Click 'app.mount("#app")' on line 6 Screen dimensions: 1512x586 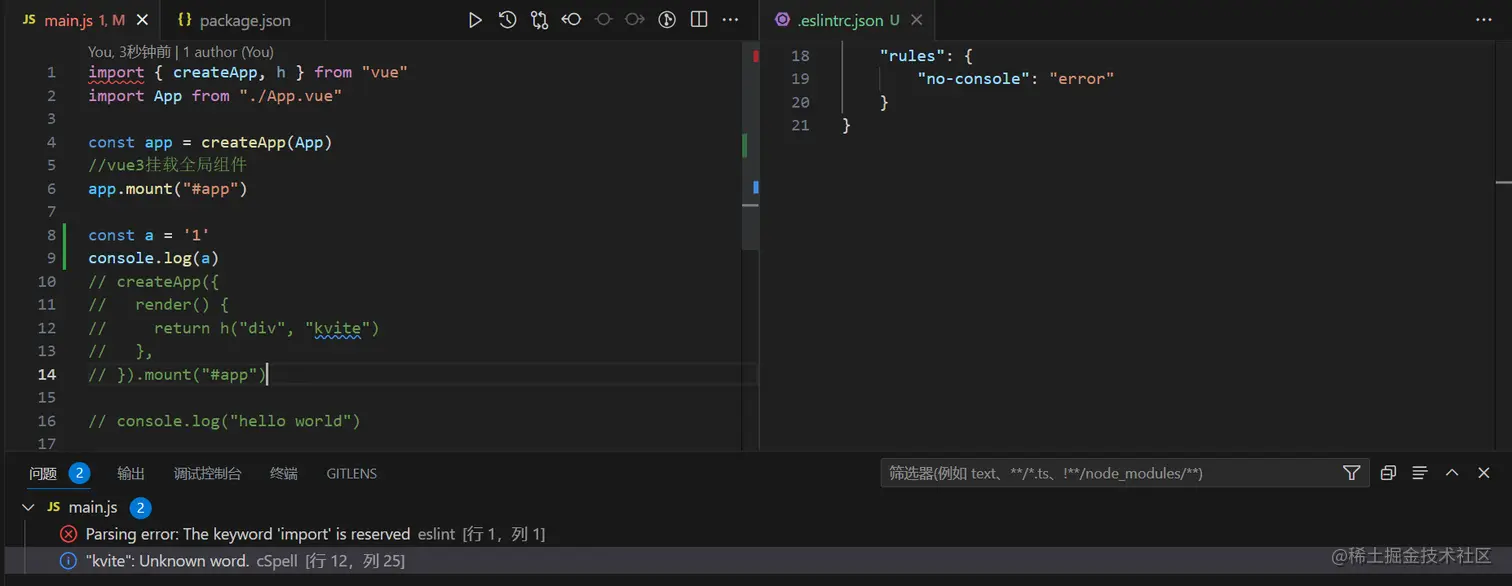point(168,189)
